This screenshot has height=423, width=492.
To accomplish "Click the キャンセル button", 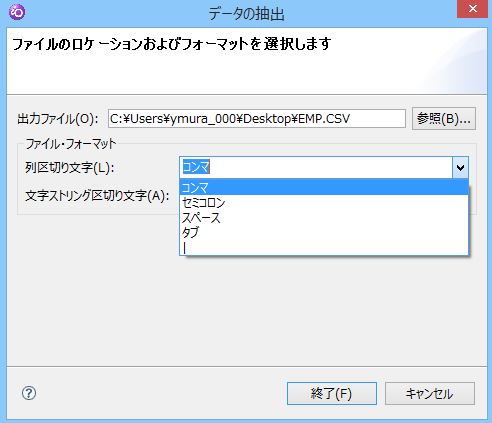I will click(430, 394).
